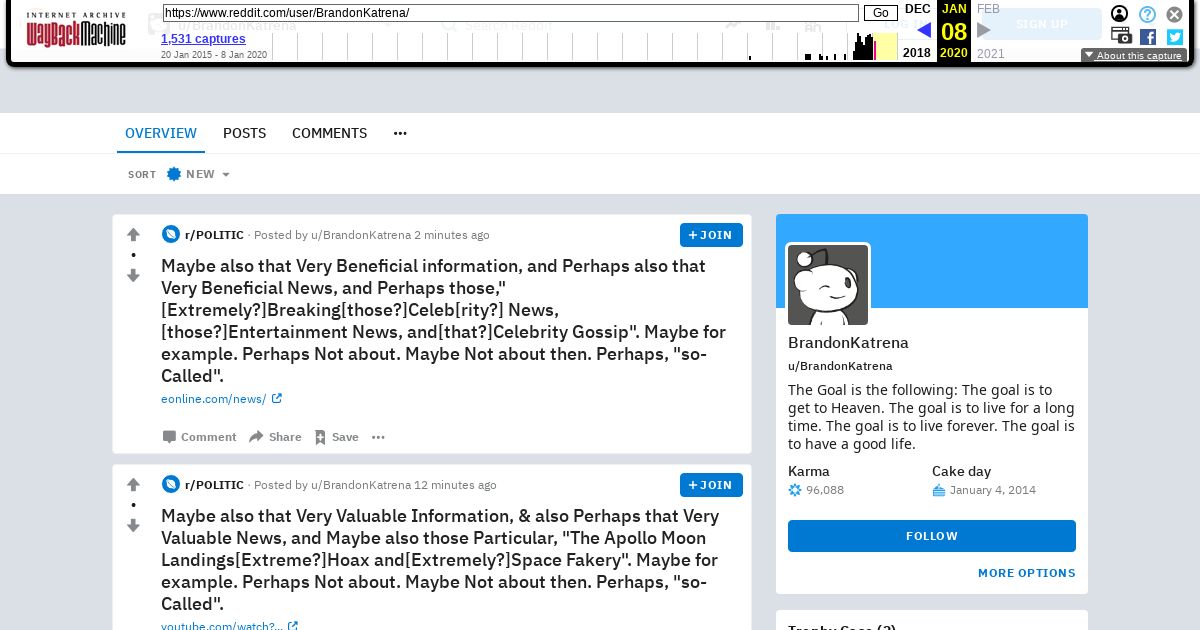Click the Wayback URL input field

[510, 13]
